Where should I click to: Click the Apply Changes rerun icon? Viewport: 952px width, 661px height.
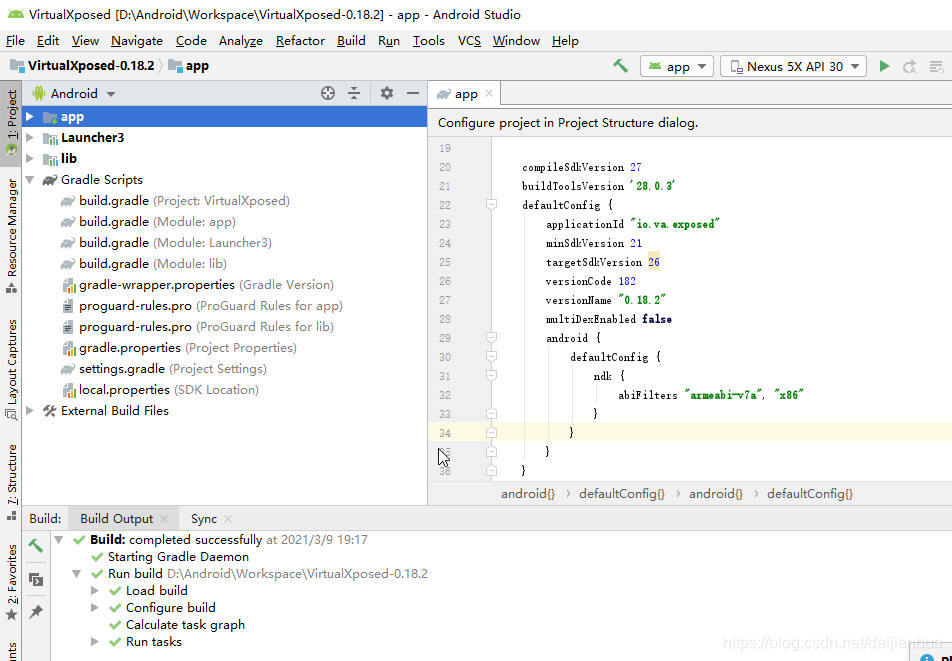(x=910, y=66)
